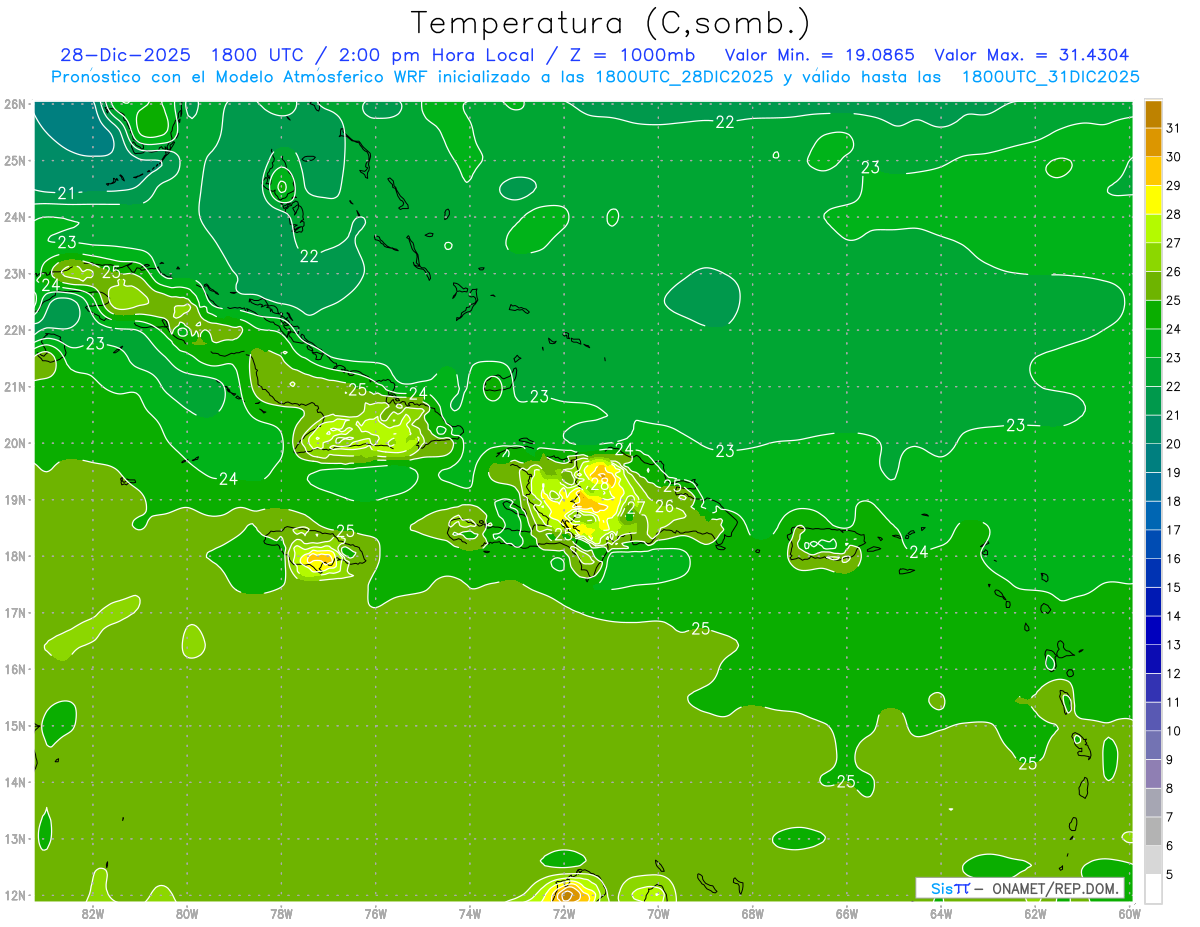
Task: Click the 'Valor Min. = 19.0865' readout
Action: coord(819,55)
